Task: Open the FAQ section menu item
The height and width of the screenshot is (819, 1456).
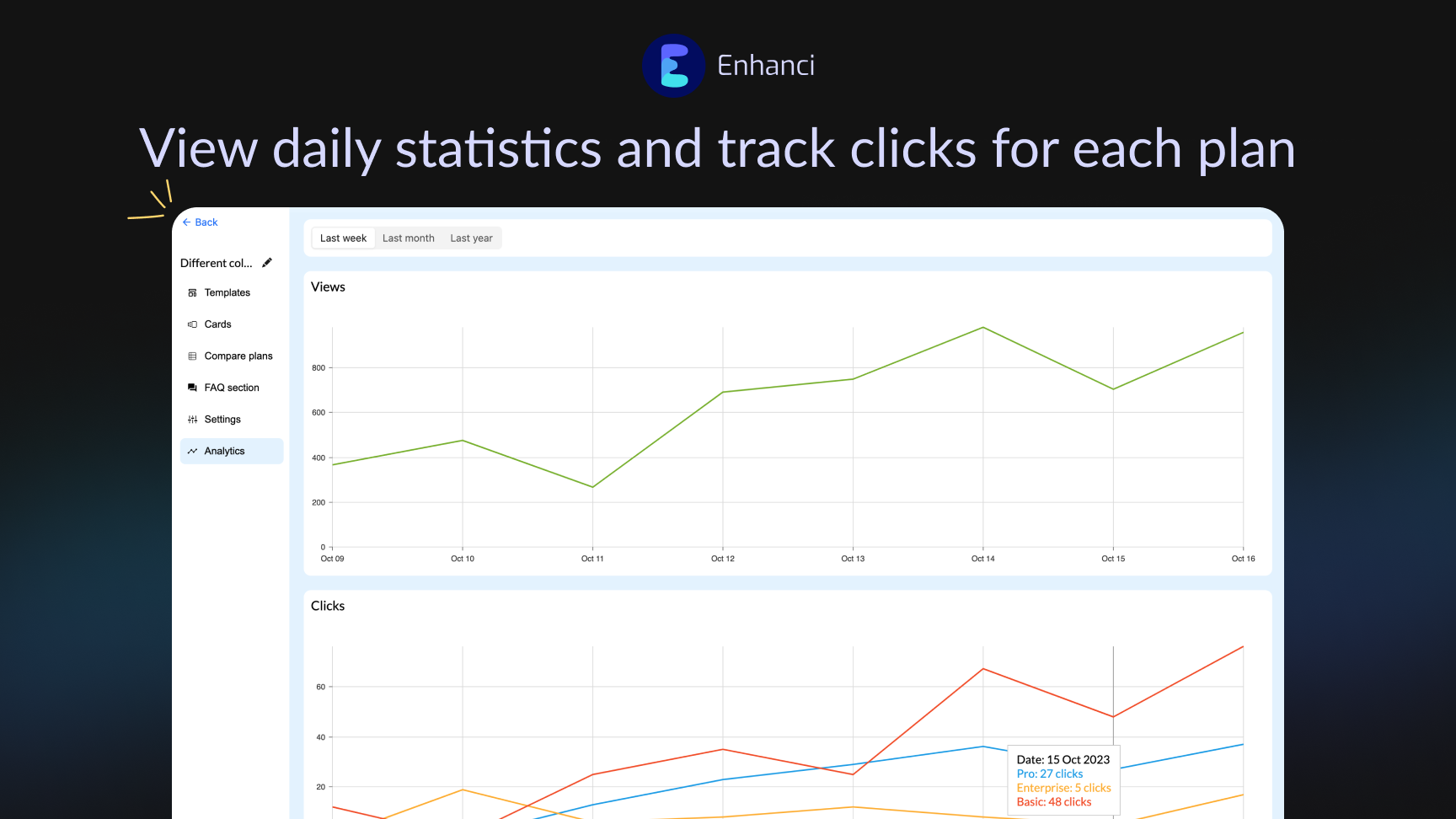Action: 232,388
